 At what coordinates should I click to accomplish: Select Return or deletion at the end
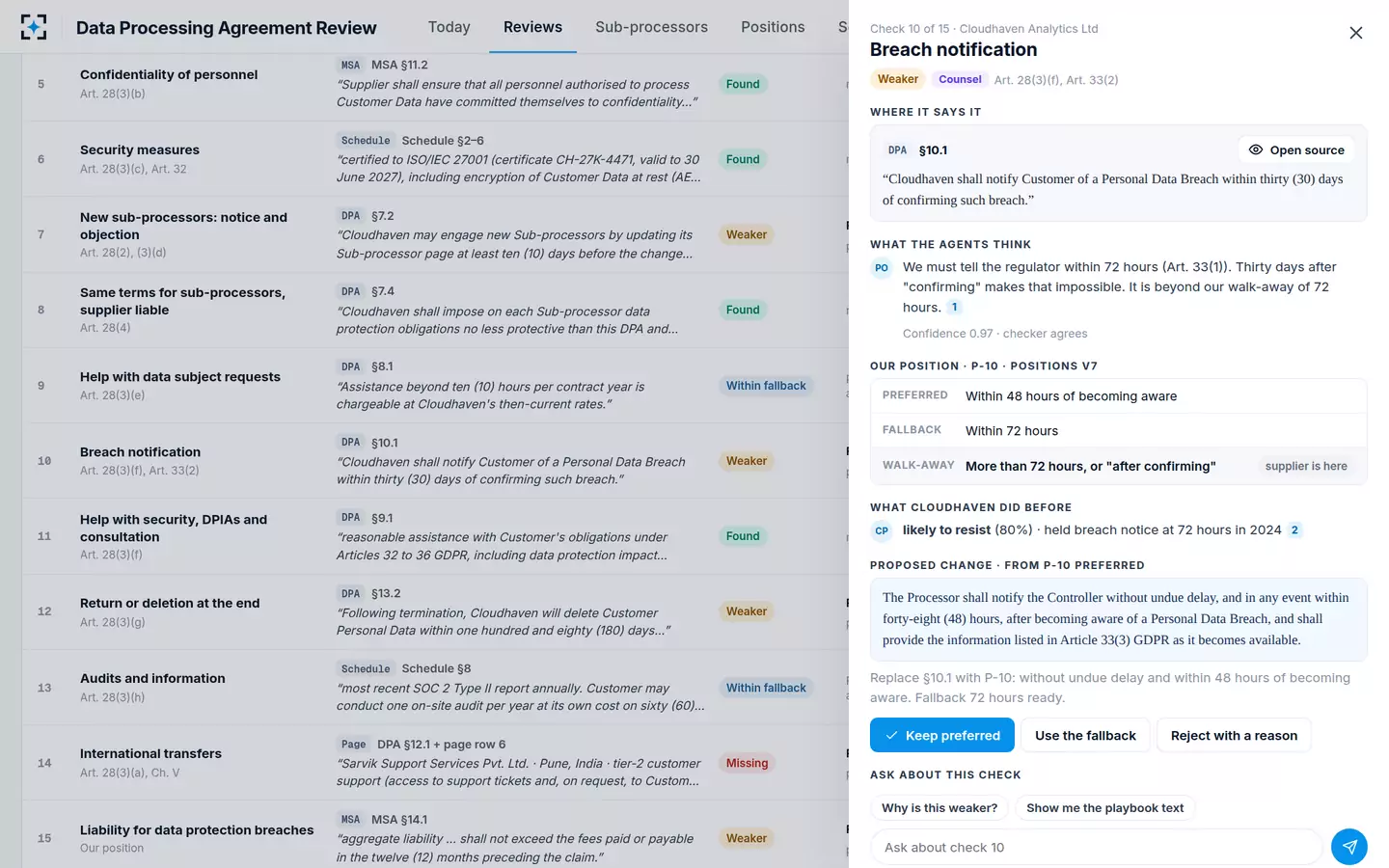pyautogui.click(x=434, y=611)
